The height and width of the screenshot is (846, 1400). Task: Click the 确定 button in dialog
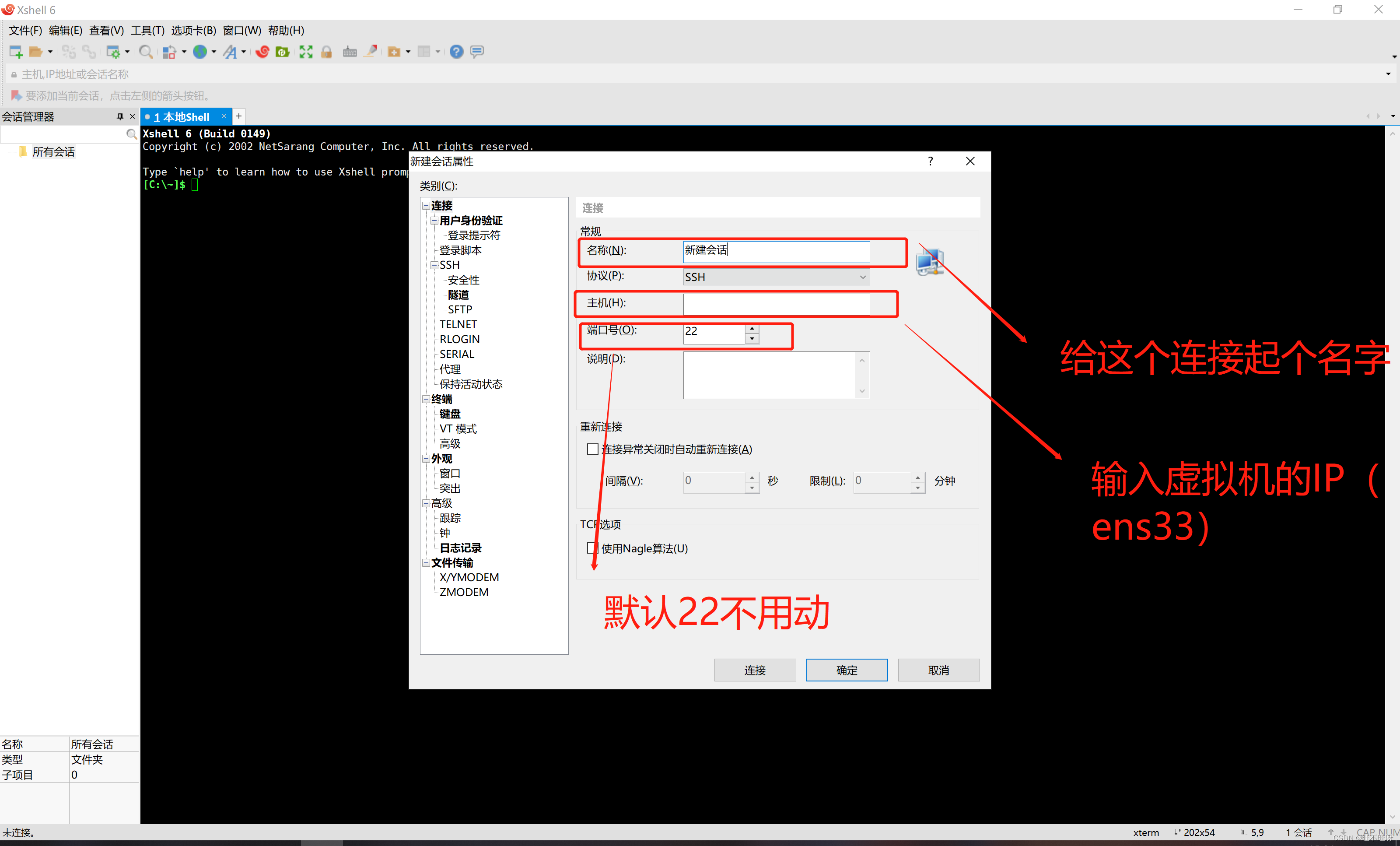[846, 670]
